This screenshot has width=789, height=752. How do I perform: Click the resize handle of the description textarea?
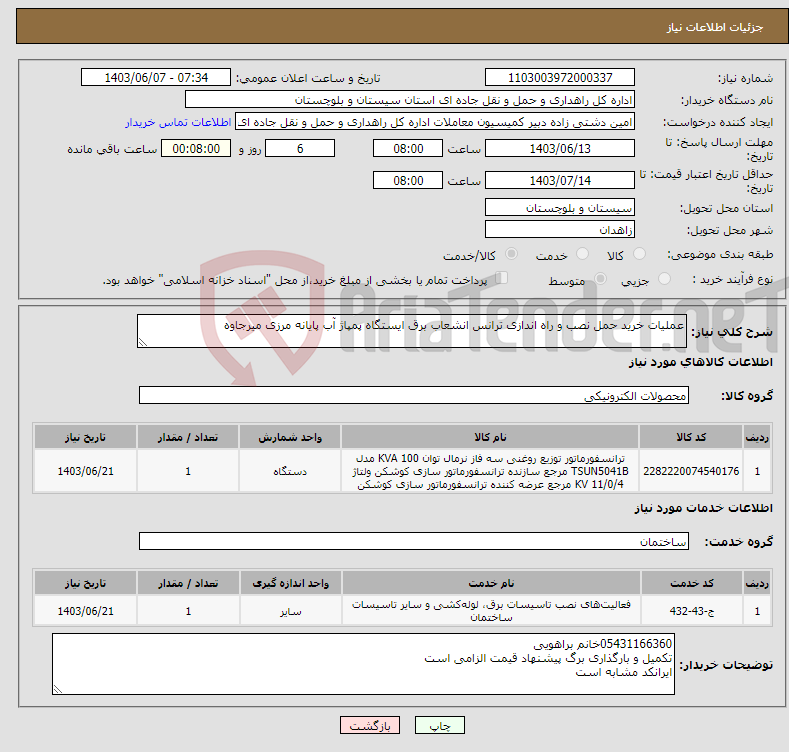point(143,342)
